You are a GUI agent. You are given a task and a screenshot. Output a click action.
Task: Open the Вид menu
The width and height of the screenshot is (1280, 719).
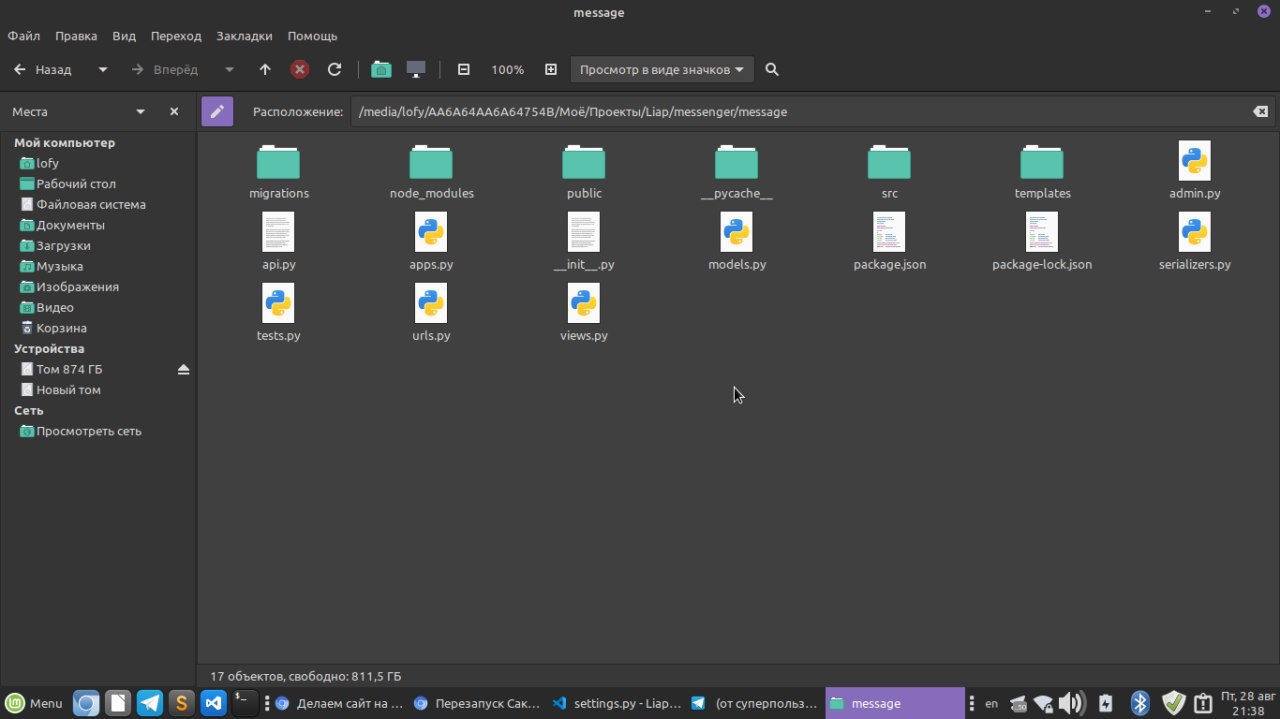tap(124, 36)
